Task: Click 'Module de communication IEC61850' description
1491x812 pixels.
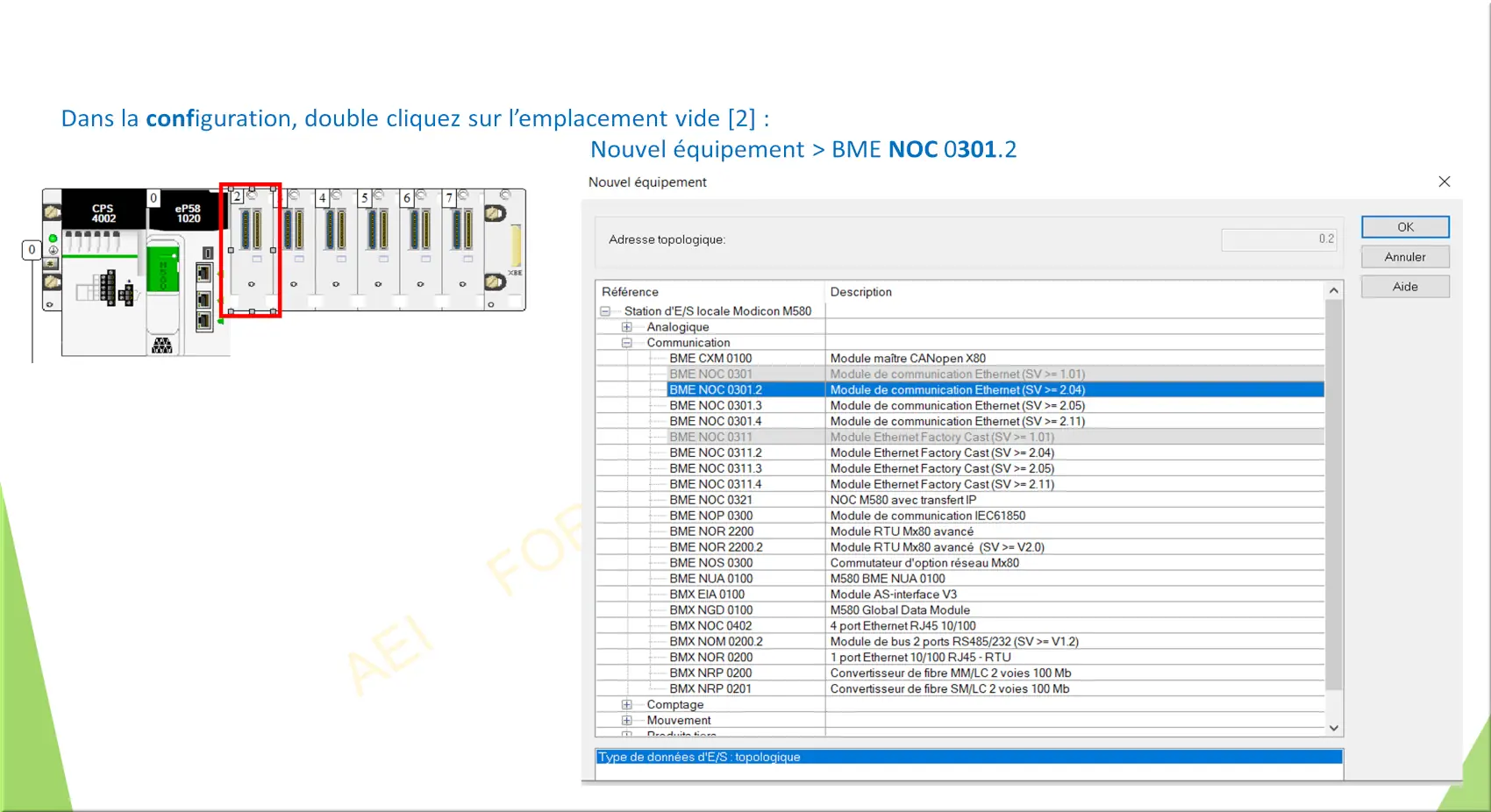Action: point(928,516)
